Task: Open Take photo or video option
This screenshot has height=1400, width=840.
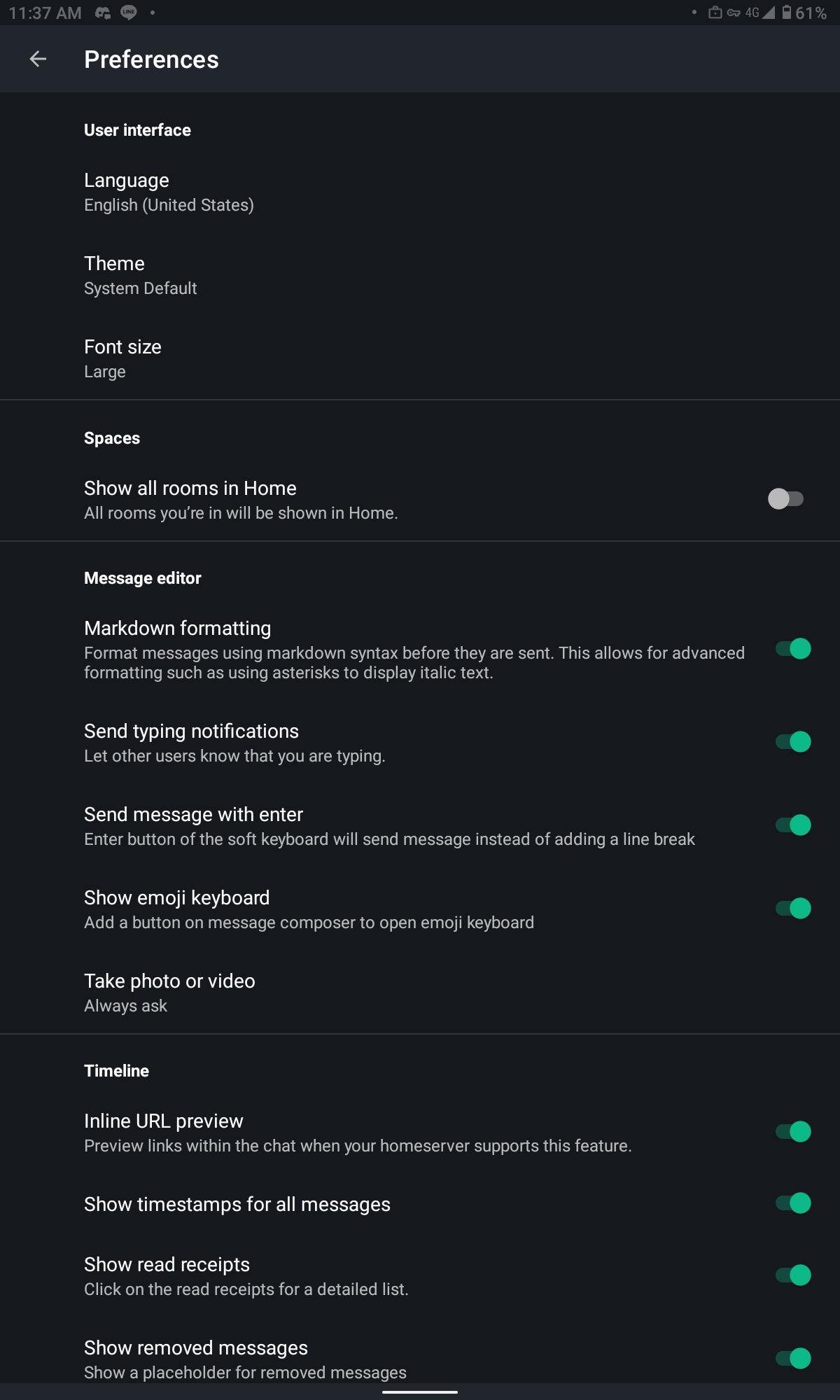Action: point(420,993)
